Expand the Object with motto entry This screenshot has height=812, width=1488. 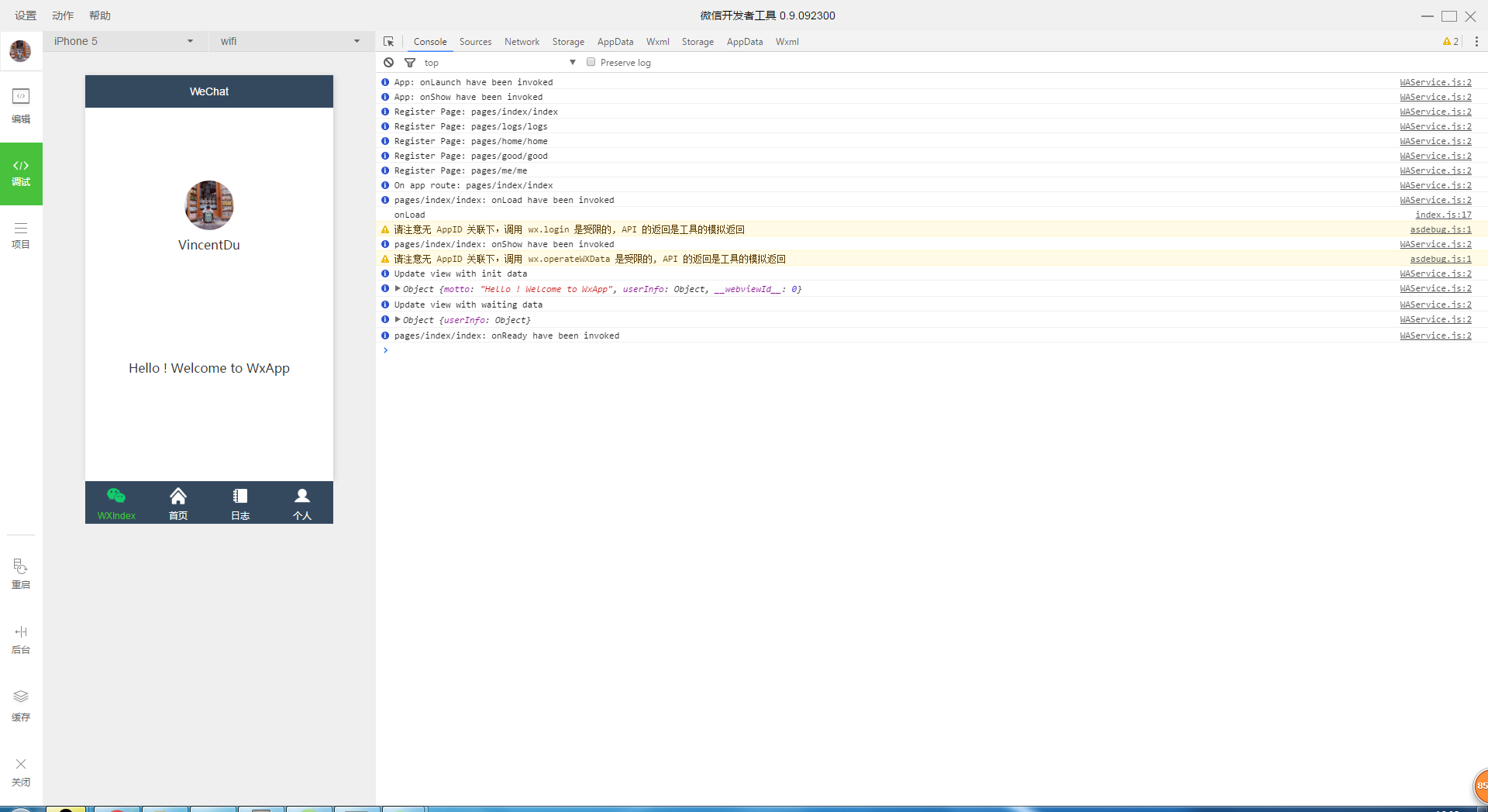click(398, 288)
